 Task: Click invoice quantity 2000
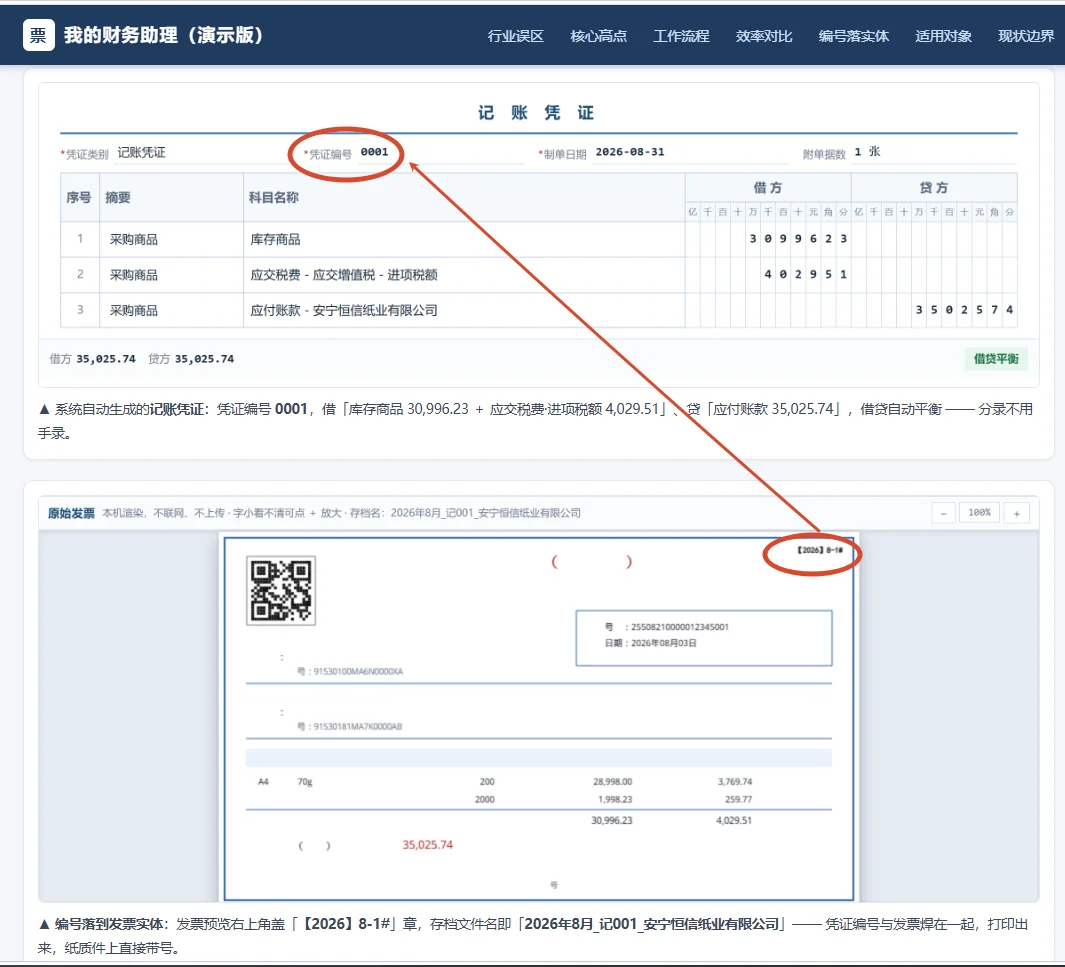click(x=485, y=799)
